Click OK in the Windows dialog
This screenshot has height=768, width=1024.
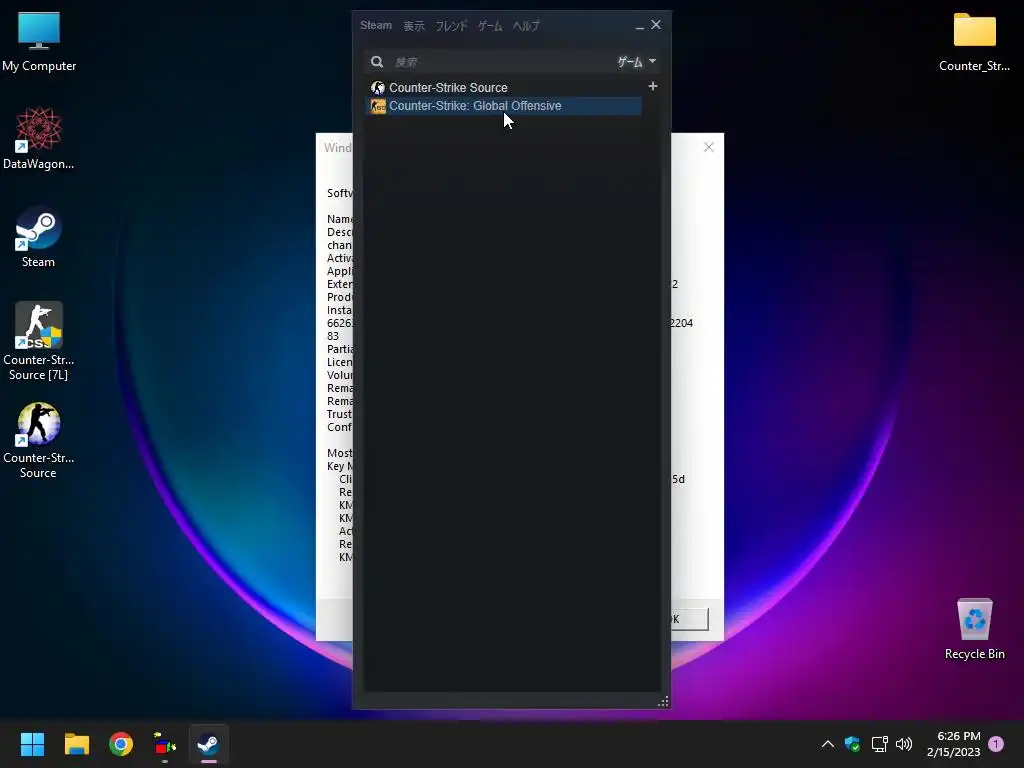tap(690, 619)
